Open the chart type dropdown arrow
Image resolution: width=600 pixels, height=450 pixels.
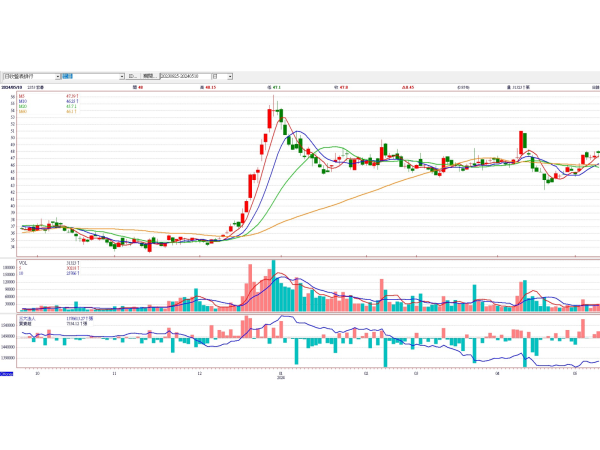58,77
